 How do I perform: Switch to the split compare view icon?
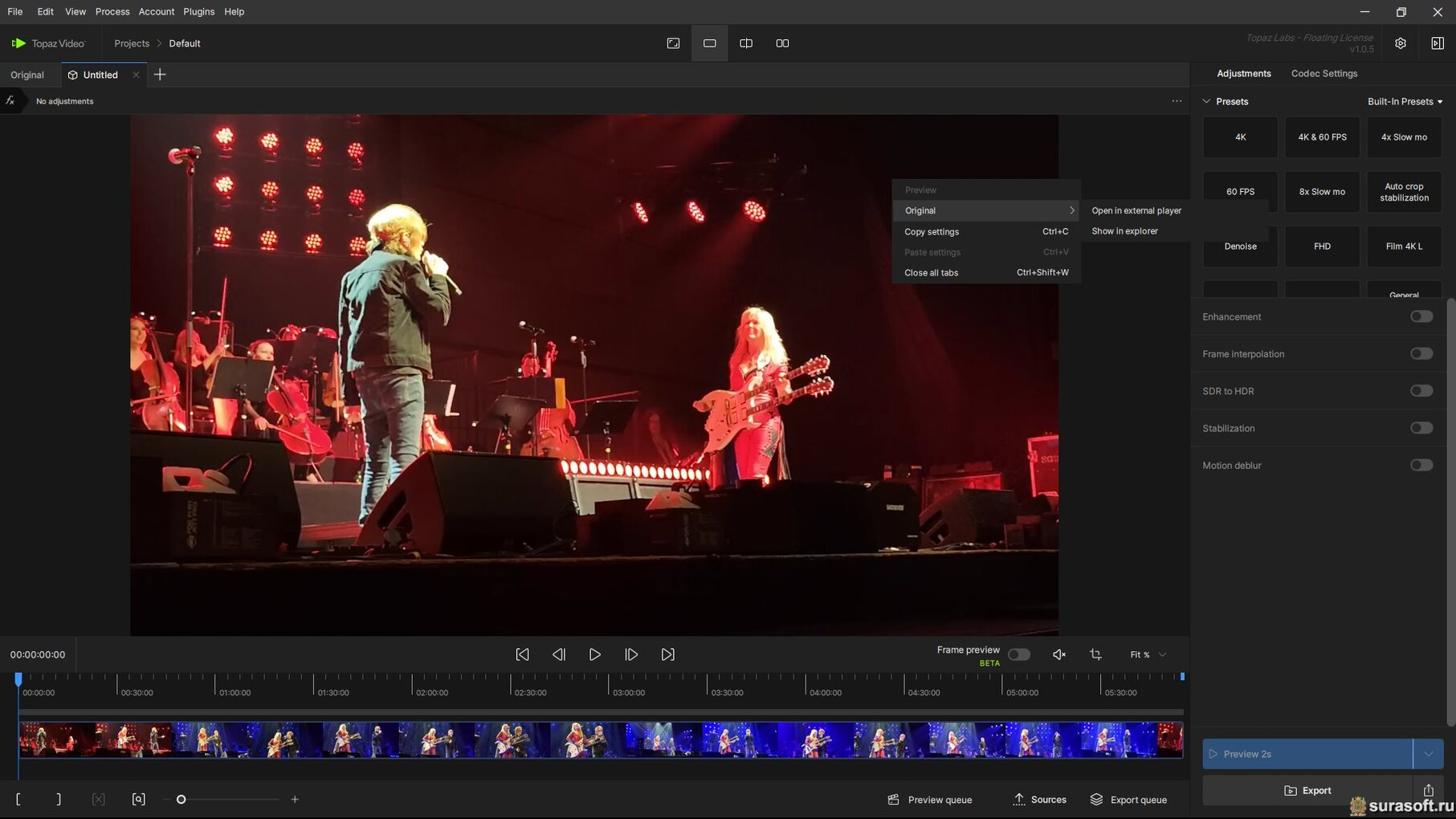[746, 43]
